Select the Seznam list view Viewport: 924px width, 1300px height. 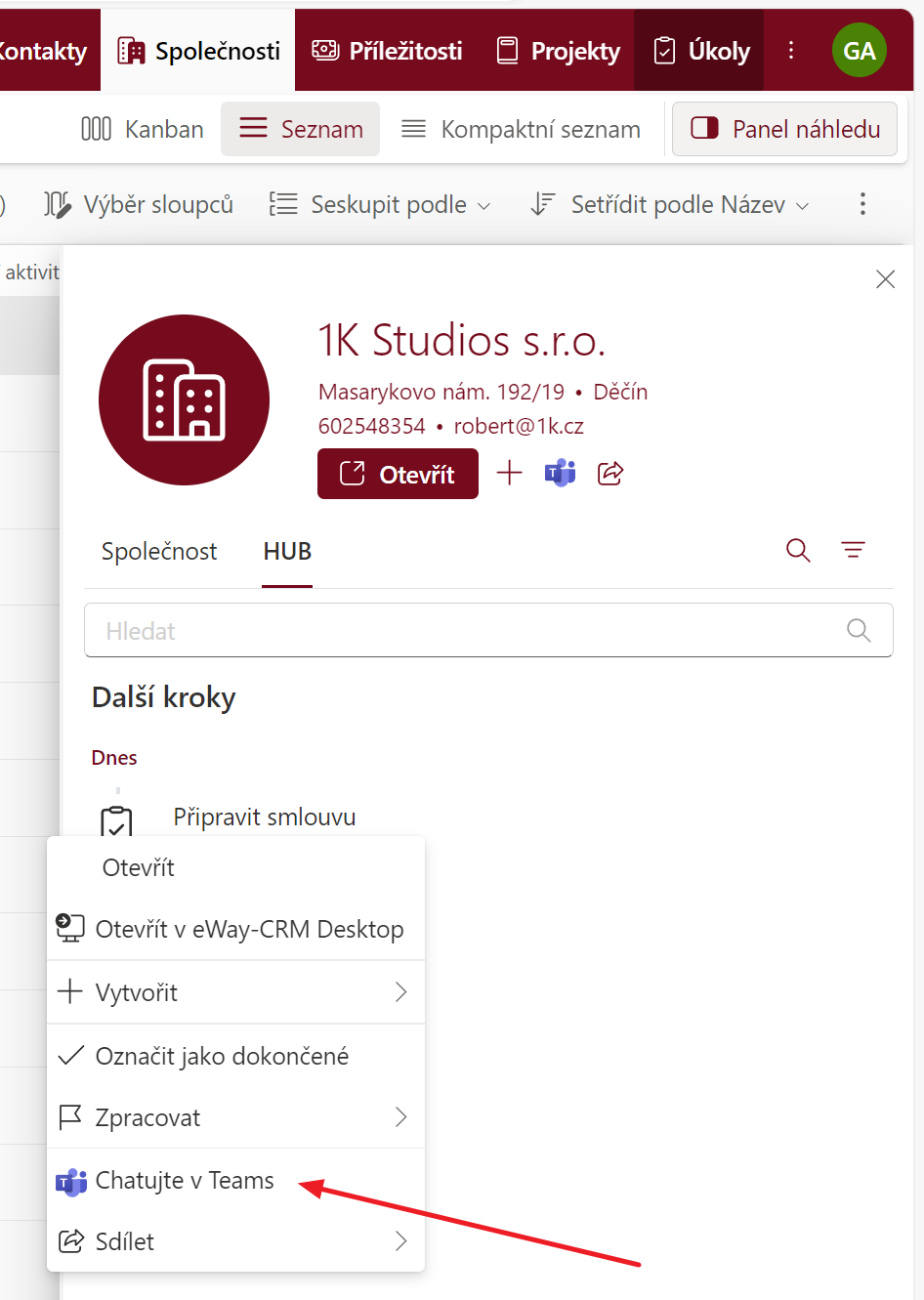pos(301,129)
